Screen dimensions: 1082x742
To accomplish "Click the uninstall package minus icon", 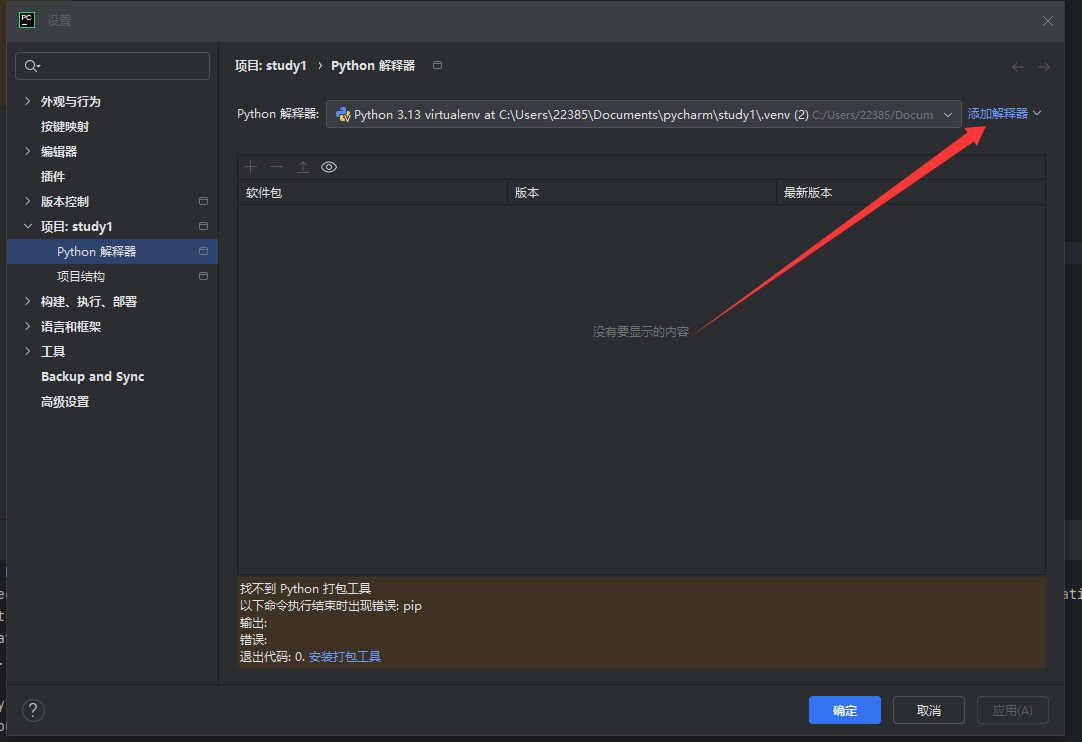I will 277,166.
